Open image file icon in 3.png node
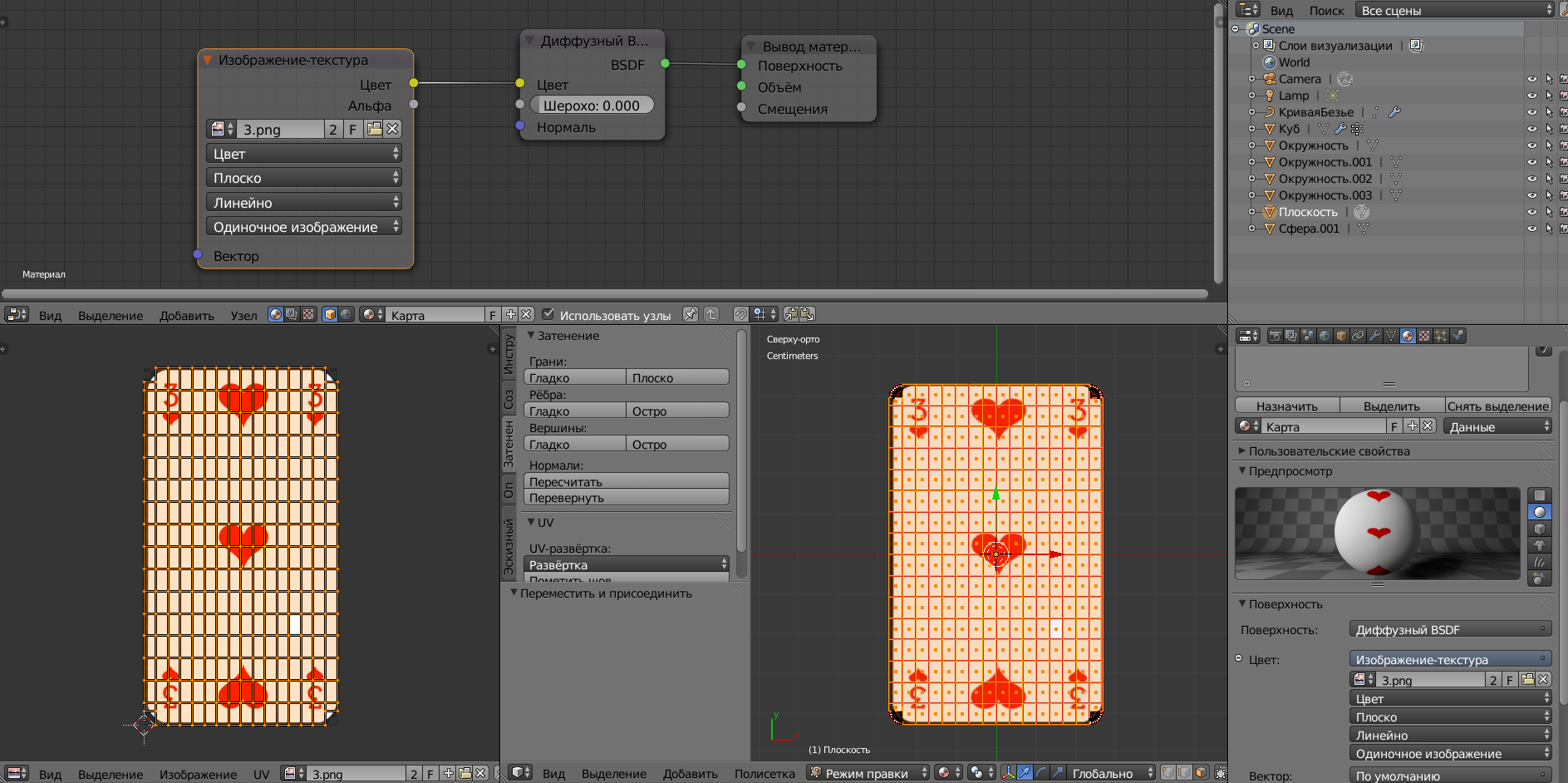 (375, 129)
